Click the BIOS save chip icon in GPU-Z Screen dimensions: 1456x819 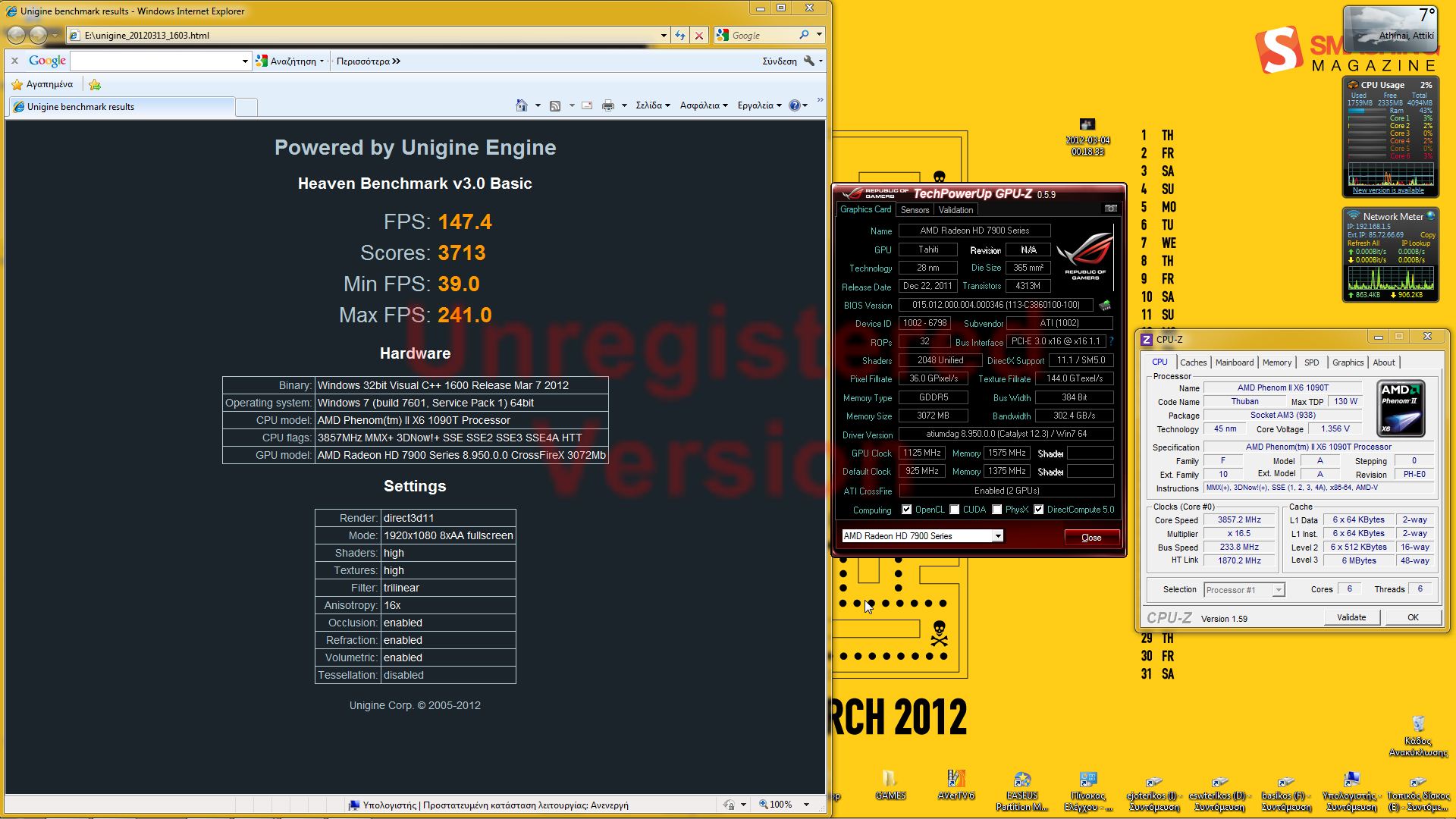[1105, 306]
